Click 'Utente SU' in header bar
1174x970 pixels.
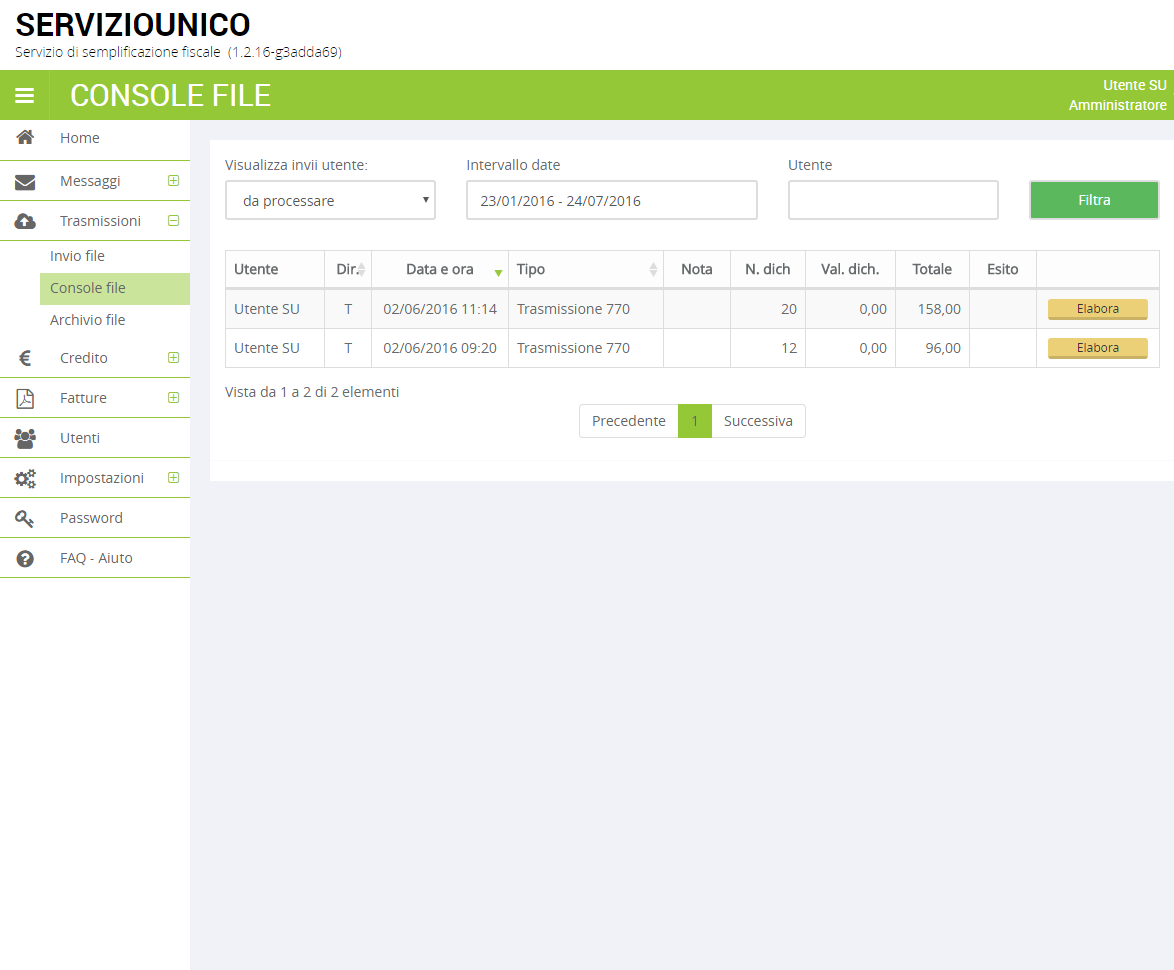coord(1134,85)
